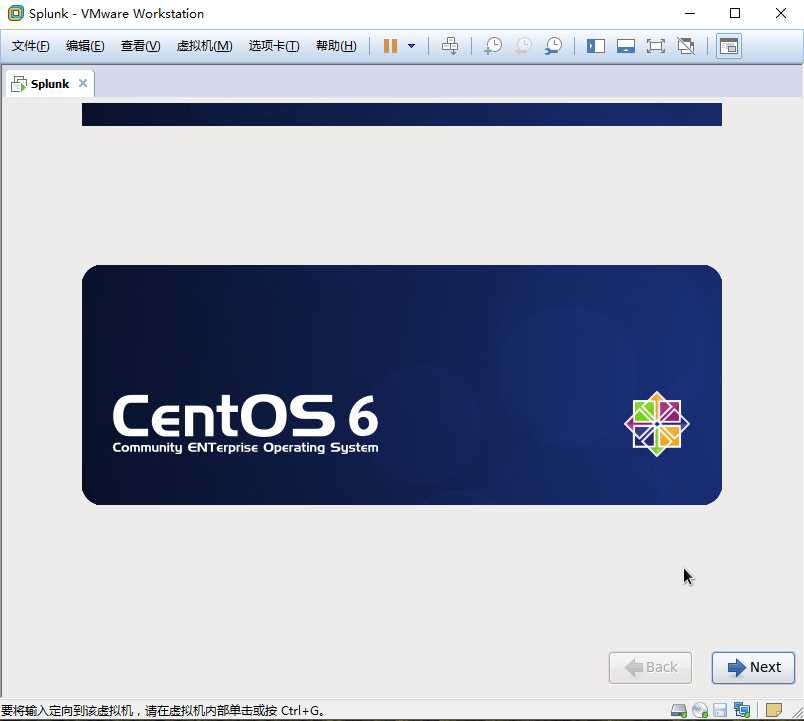Maximize the VMware Workstation window
The width and height of the screenshot is (804, 721).
tap(735, 13)
